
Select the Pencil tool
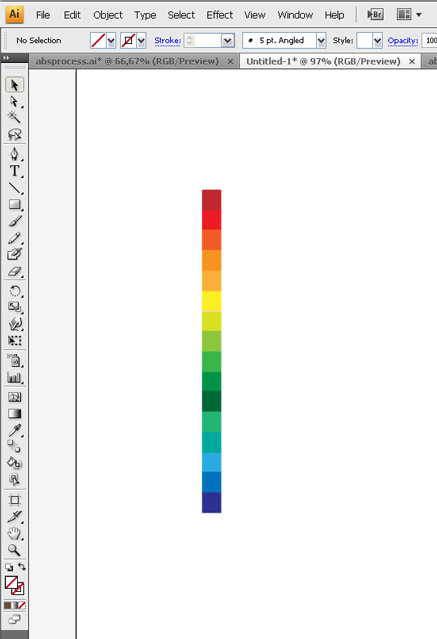pyautogui.click(x=15, y=238)
